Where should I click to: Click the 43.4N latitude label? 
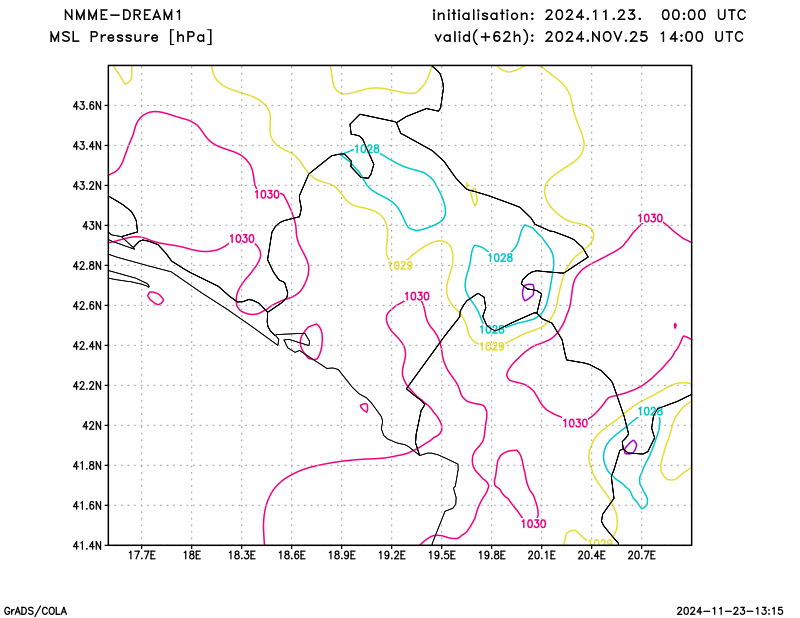tap(87, 146)
